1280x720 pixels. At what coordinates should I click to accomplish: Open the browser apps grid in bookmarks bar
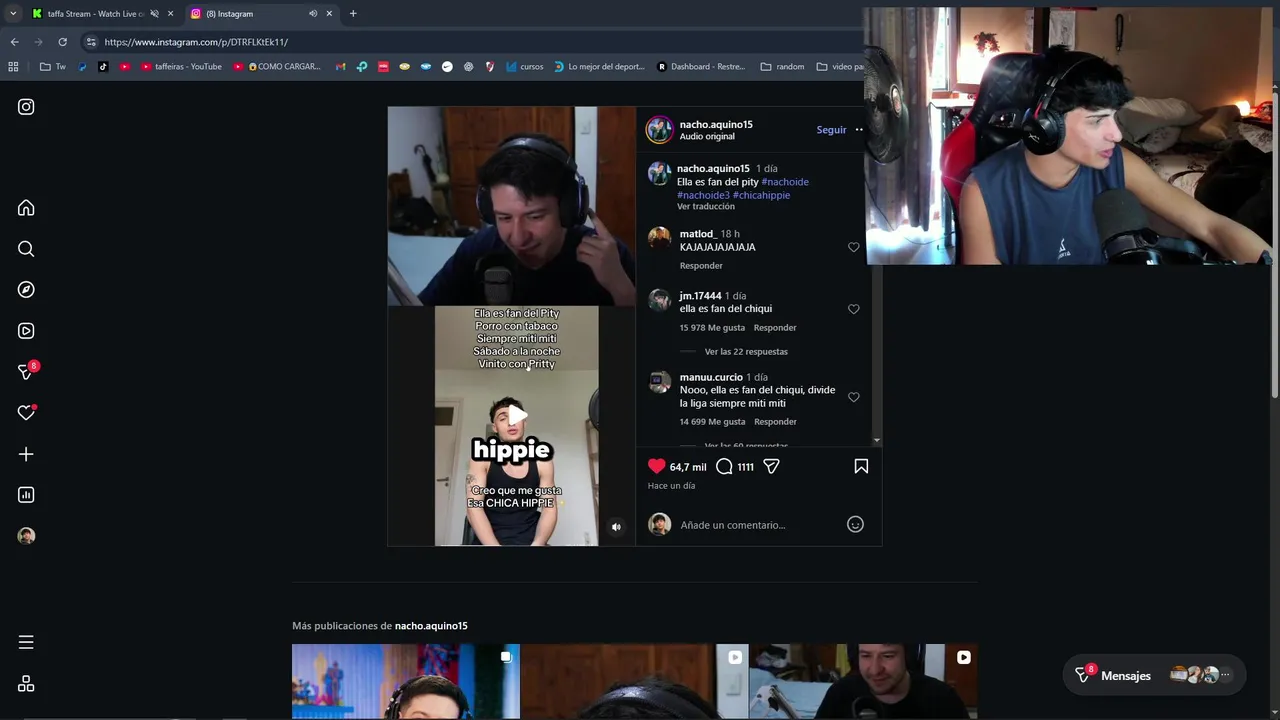(13, 67)
